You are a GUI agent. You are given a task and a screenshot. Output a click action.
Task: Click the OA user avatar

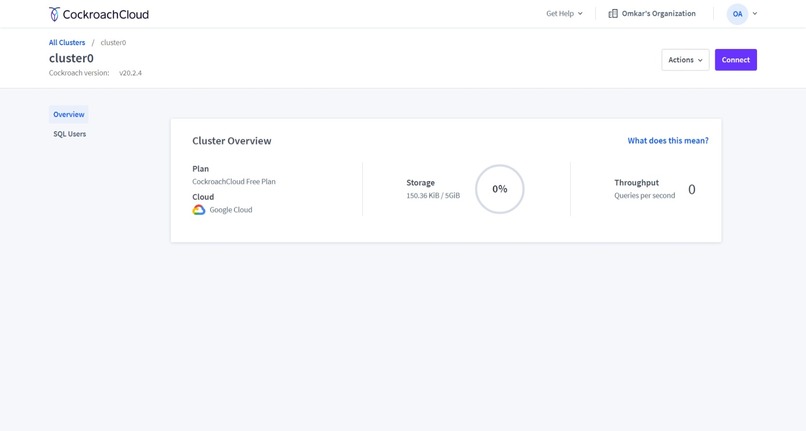point(737,14)
